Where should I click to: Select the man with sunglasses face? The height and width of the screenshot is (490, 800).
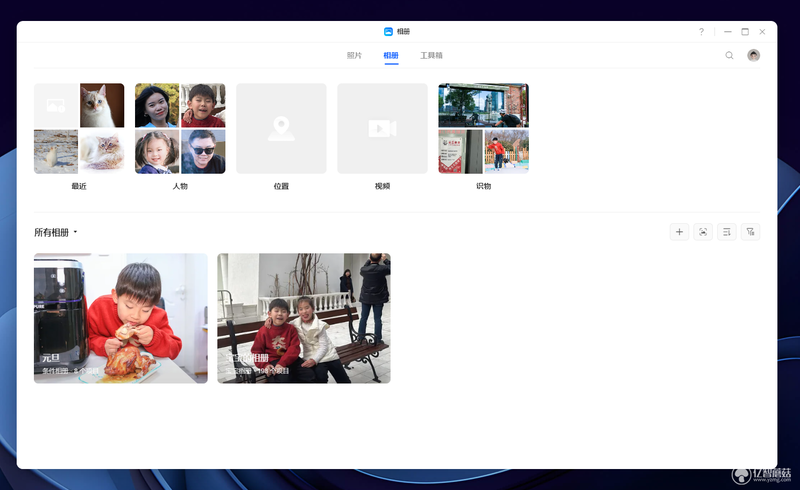coord(203,152)
